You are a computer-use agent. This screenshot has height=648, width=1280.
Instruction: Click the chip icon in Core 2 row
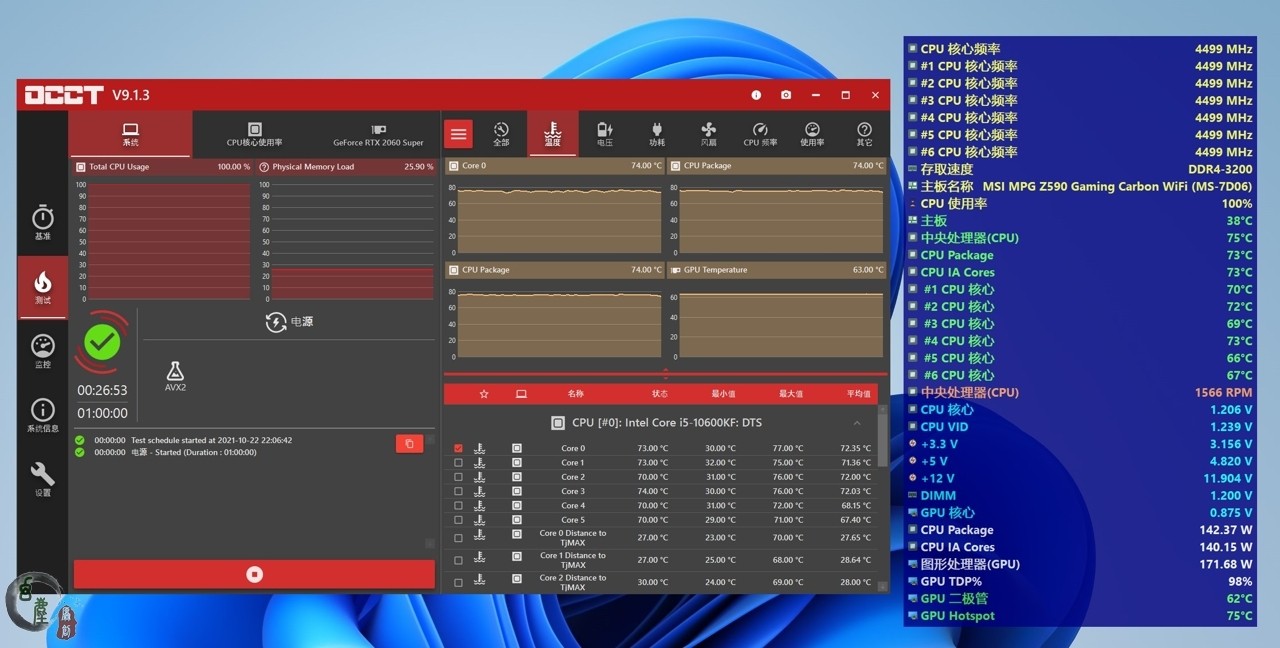(x=517, y=477)
